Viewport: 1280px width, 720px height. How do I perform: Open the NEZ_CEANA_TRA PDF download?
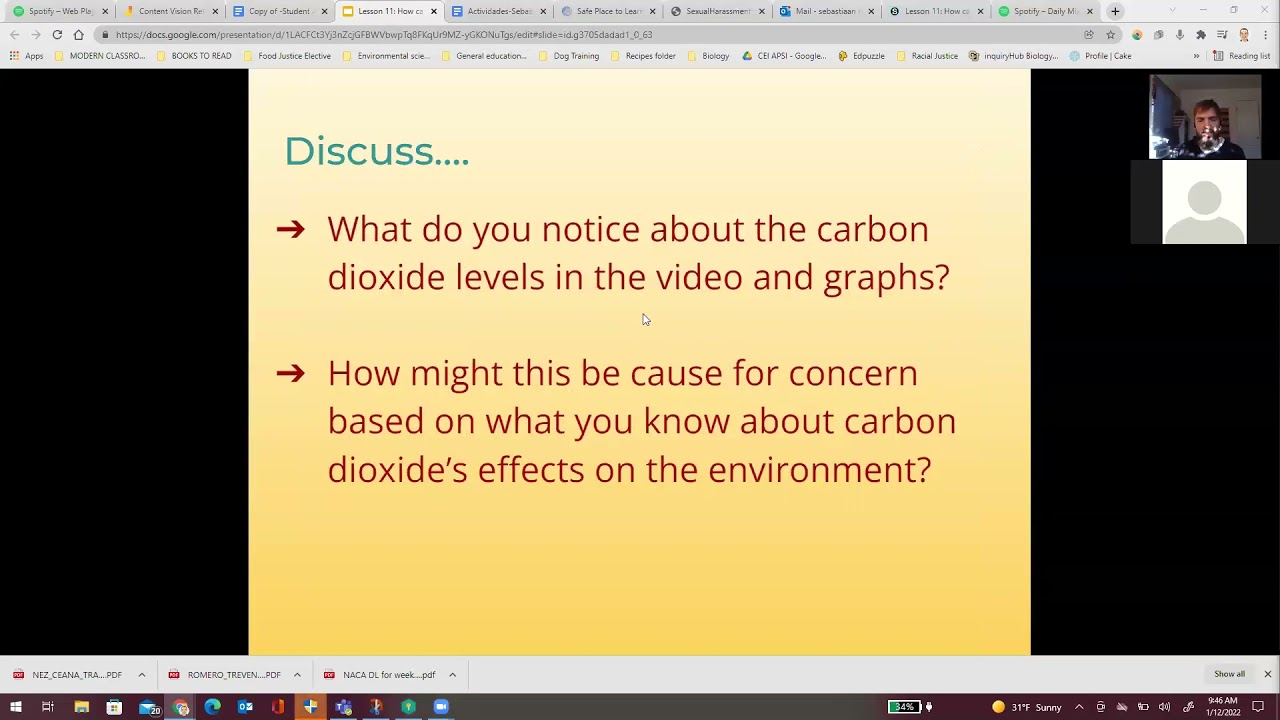pyautogui.click(x=68, y=675)
